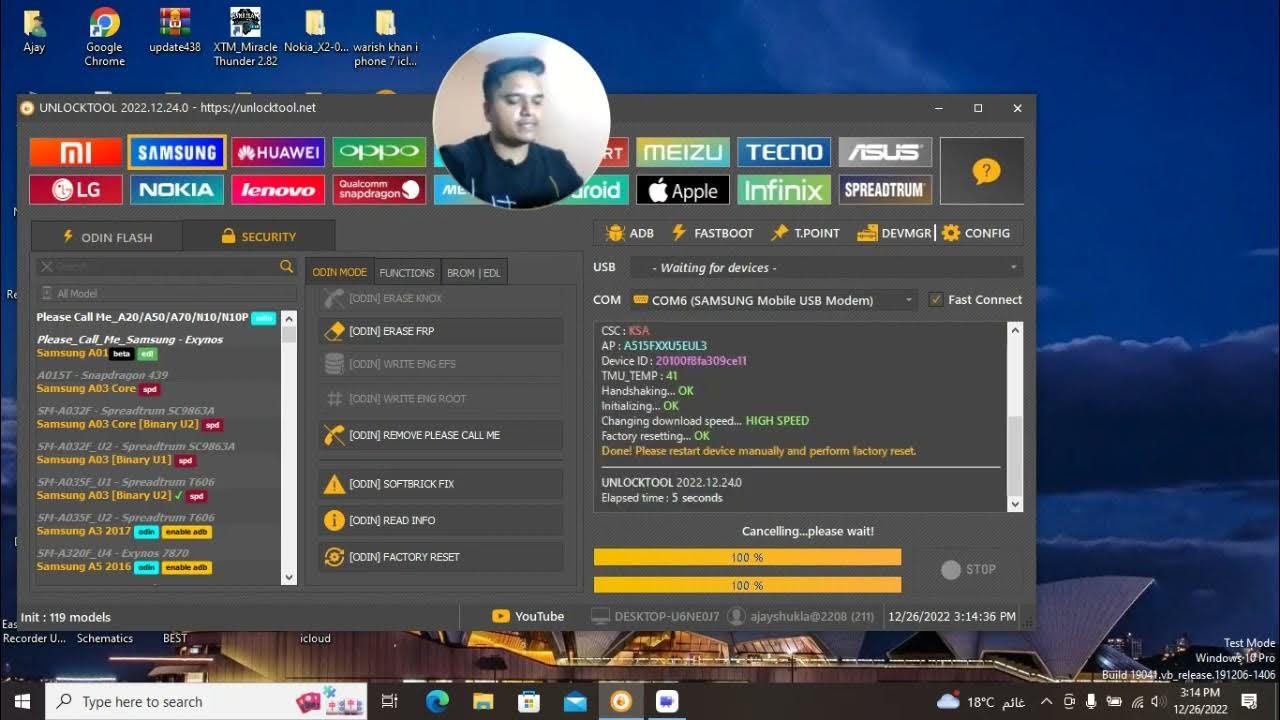Choose the Nokia brand tile
The height and width of the screenshot is (720, 1280).
click(177, 190)
